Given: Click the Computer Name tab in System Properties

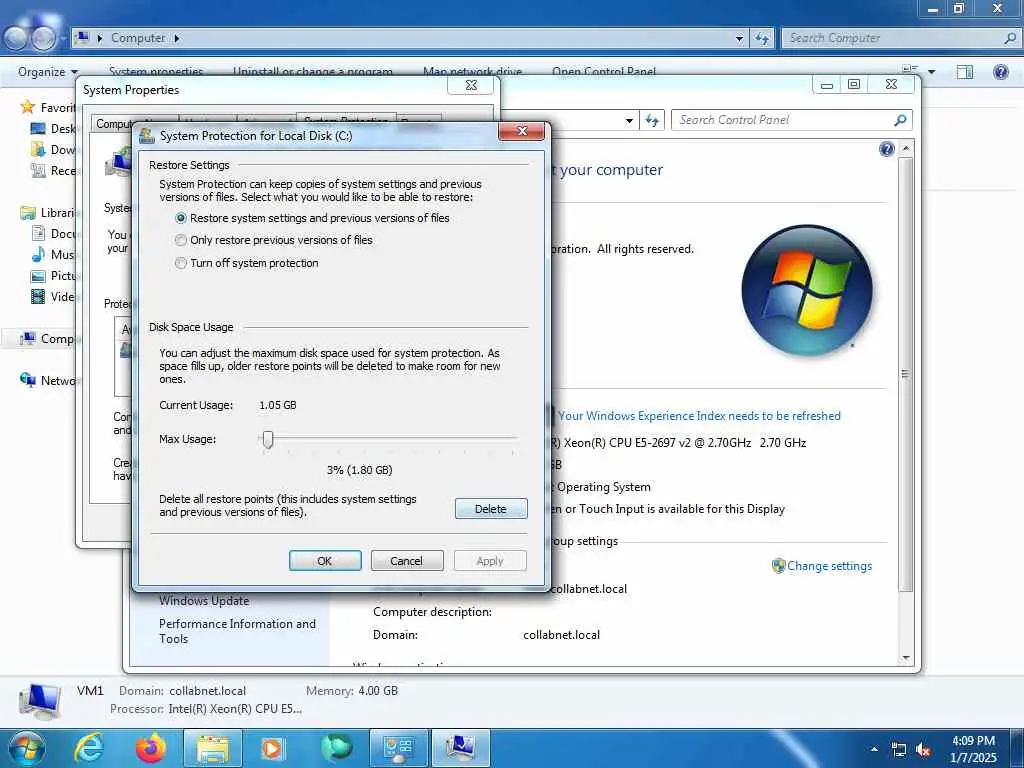Looking at the screenshot, I should click(x=114, y=123).
